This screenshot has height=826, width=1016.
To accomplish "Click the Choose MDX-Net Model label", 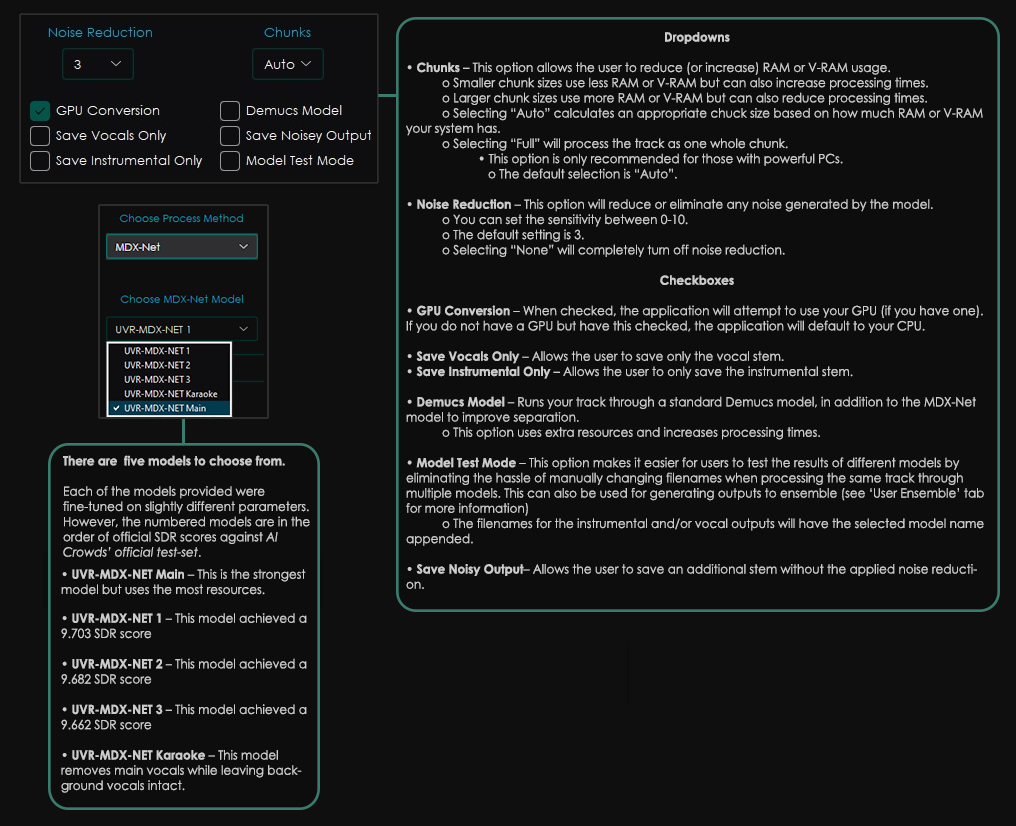I will pyautogui.click(x=181, y=299).
